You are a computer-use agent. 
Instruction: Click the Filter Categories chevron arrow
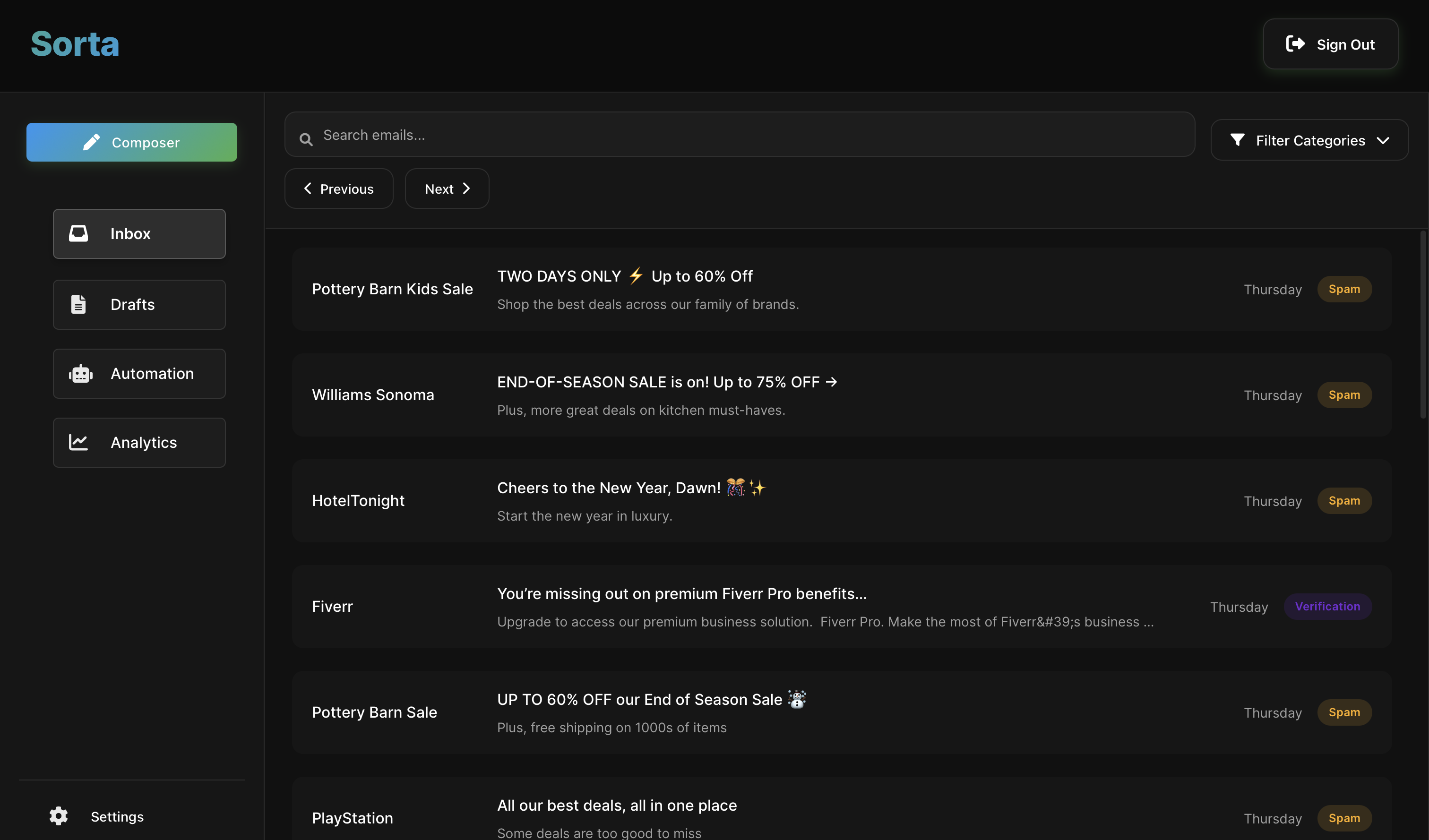click(1383, 140)
